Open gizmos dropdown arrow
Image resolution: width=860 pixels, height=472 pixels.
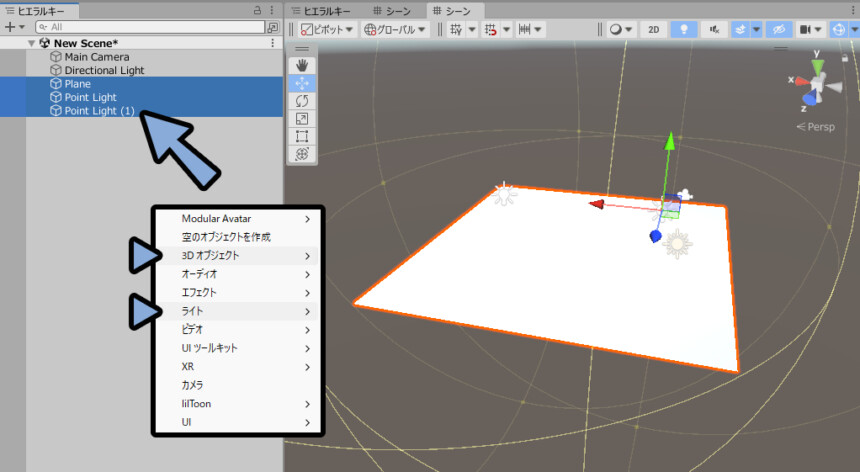click(x=854, y=29)
